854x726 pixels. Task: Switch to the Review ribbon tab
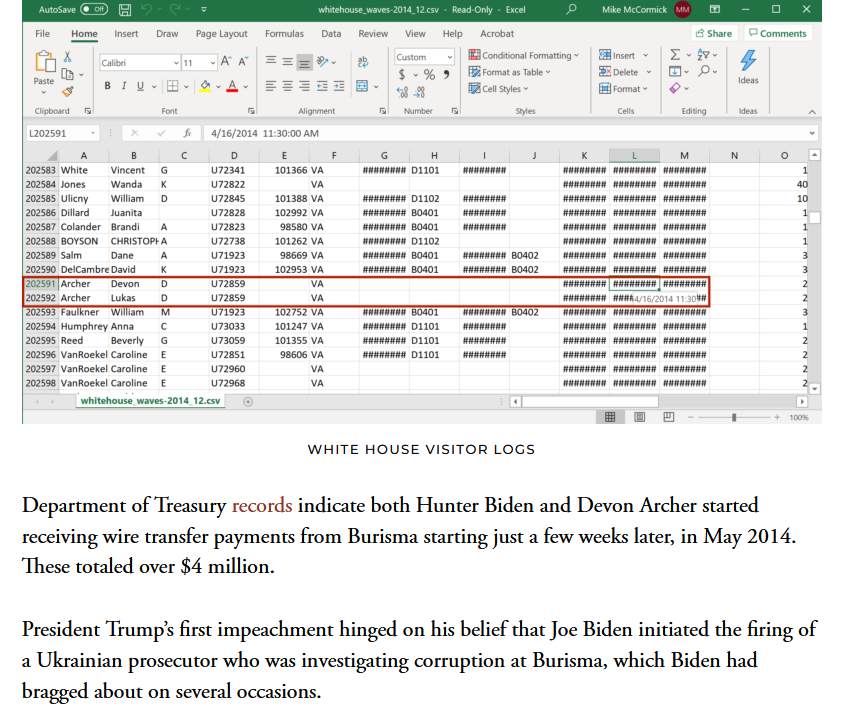click(373, 34)
